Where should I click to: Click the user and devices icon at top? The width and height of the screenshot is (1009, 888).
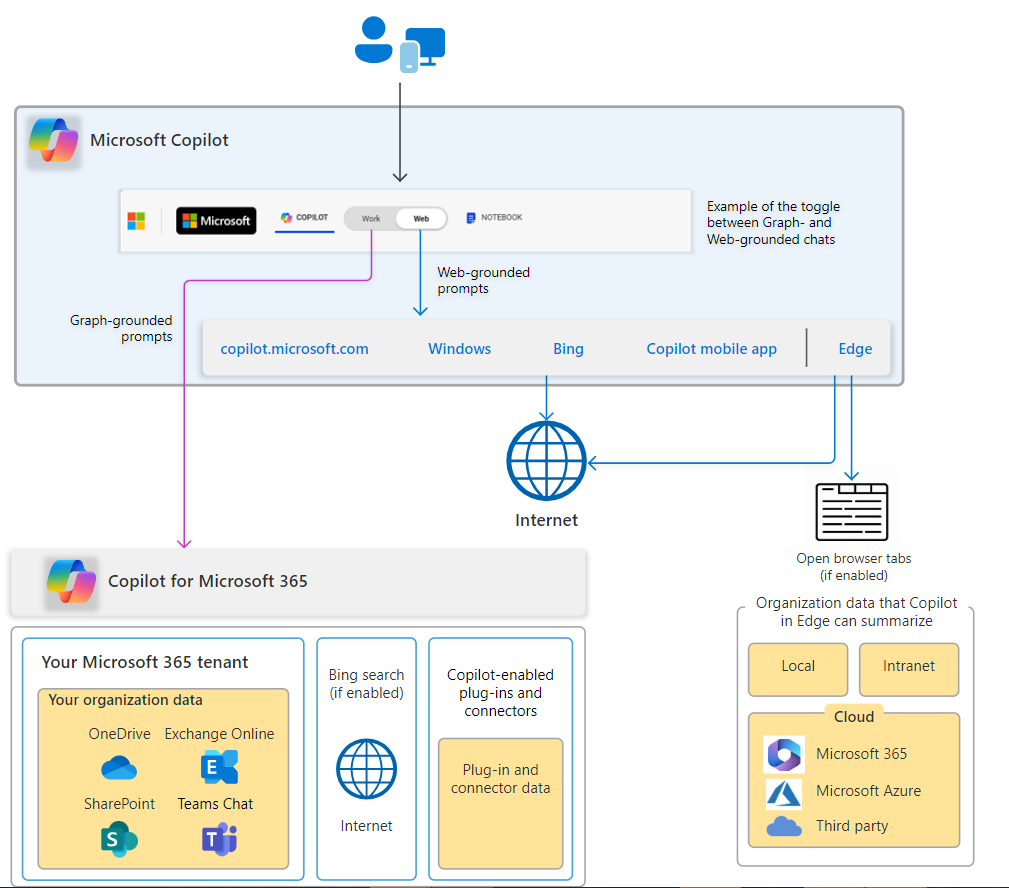(400, 44)
